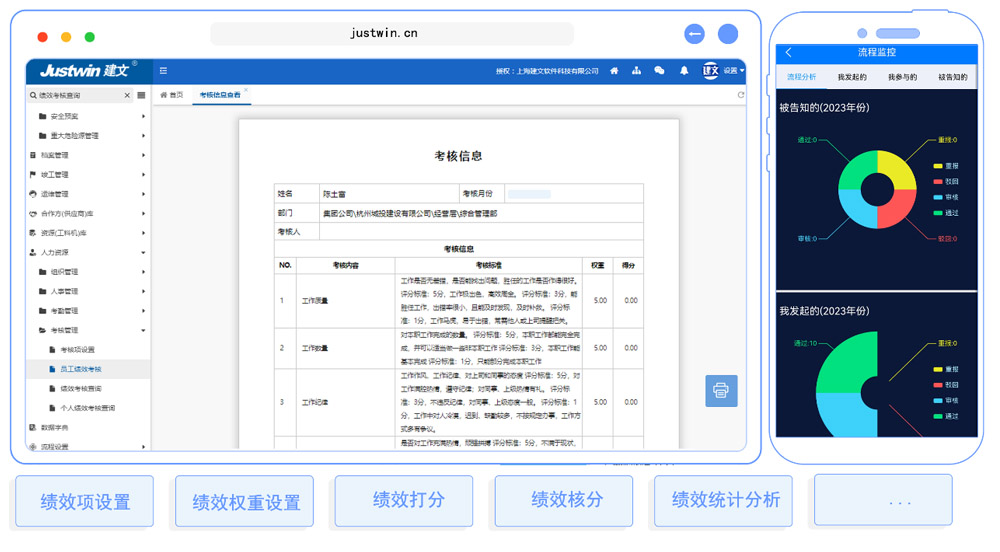Expand 运维管理 menu arrow
1000x552 pixels.
(x=143, y=194)
